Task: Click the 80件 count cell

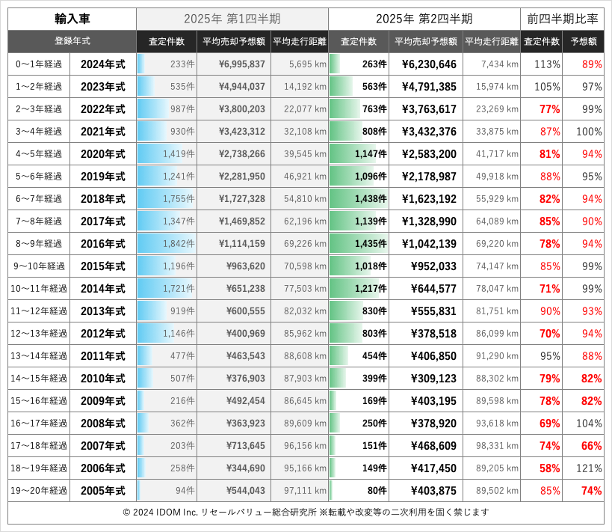Action: (x=359, y=491)
